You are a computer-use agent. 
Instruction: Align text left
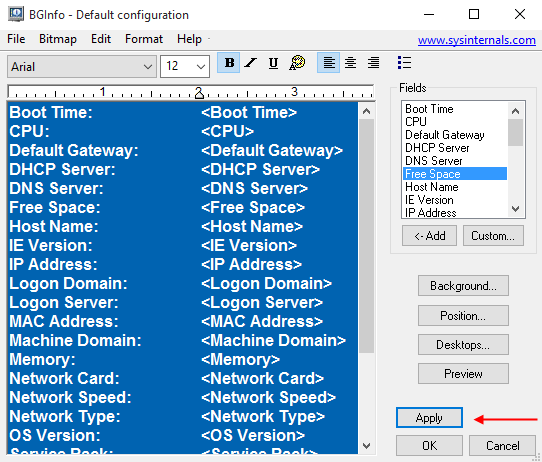coord(328,63)
